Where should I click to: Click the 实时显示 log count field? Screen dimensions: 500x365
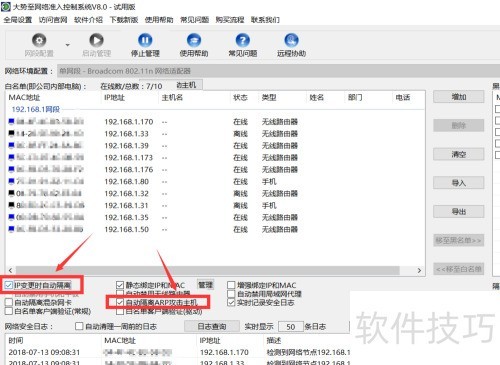click(291, 327)
